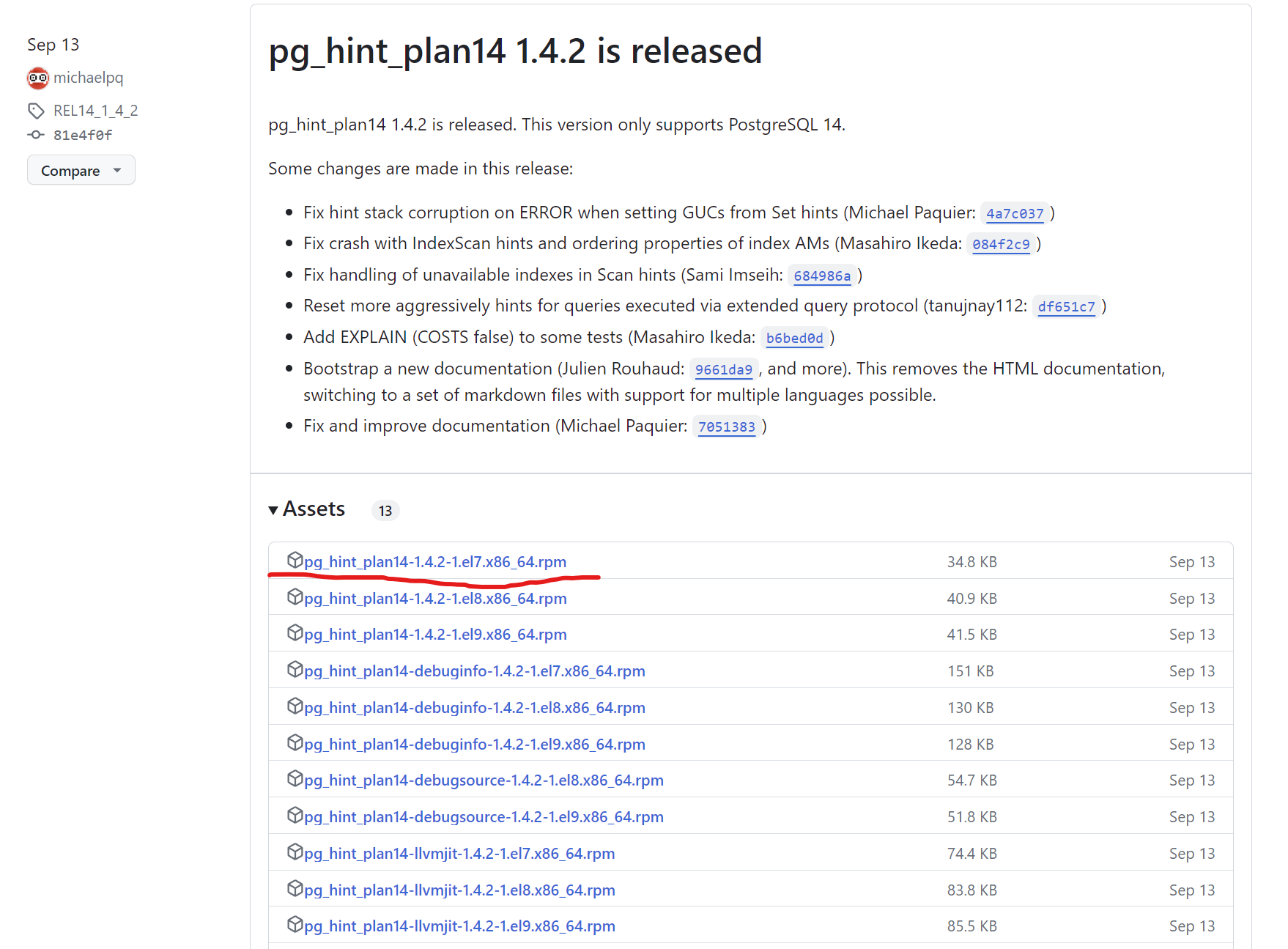Image resolution: width=1288 pixels, height=949 pixels.
Task: Click the tag icon next to REL14_1_4_2
Action: 37,110
